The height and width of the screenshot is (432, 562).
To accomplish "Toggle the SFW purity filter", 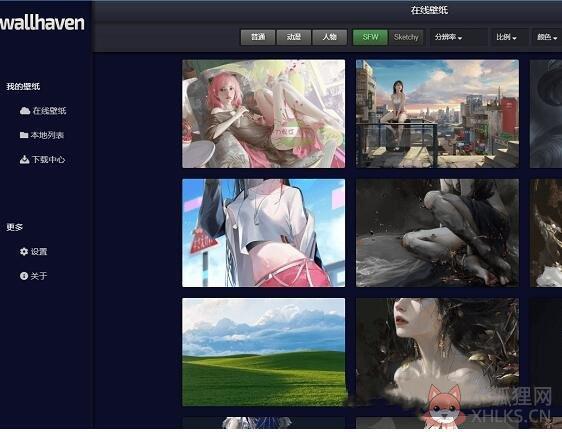I will [370, 37].
